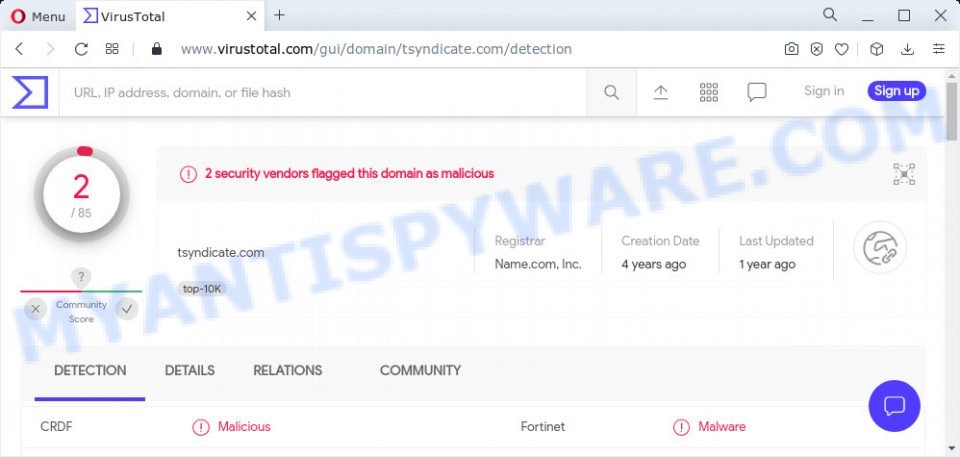Image resolution: width=960 pixels, height=457 pixels.
Task: Switch to the RELATIONS tab
Action: pos(288,371)
